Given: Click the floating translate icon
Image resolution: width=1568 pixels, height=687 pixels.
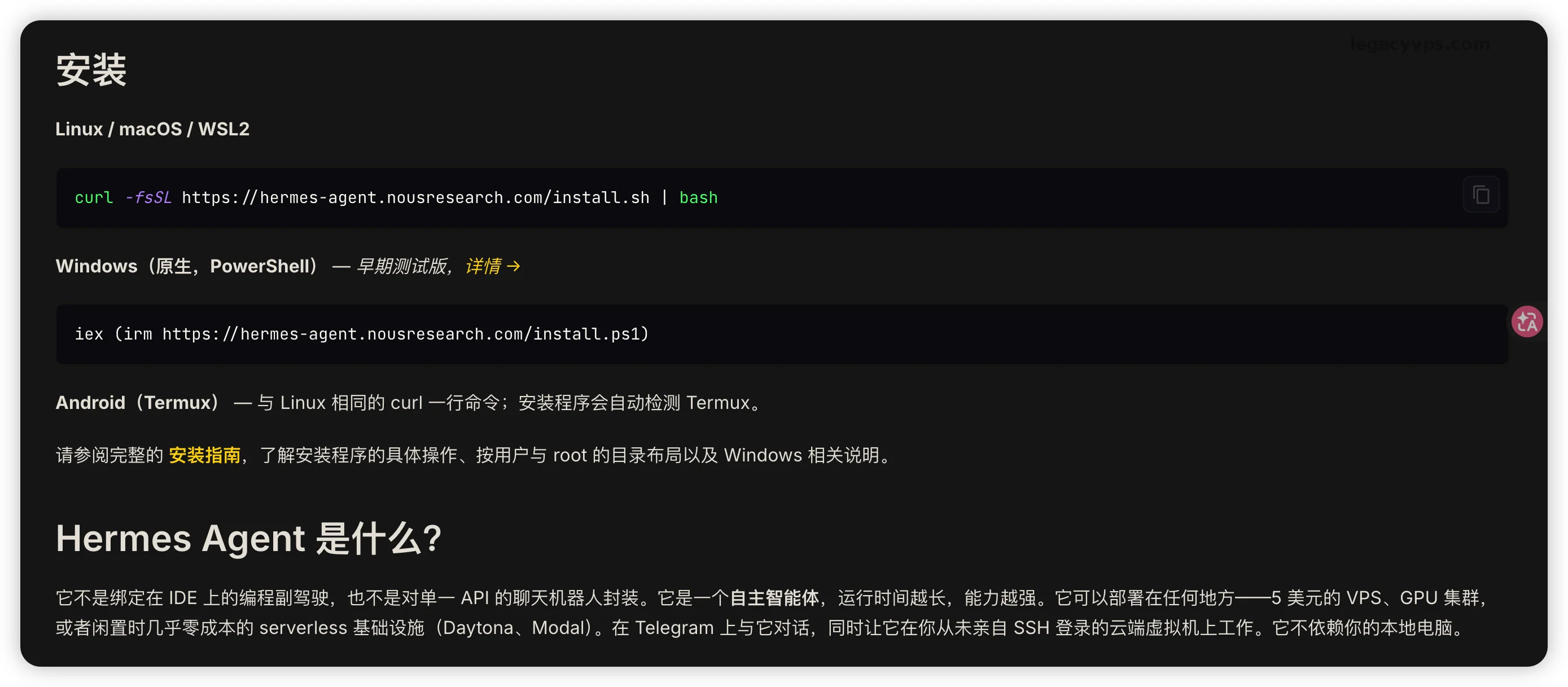Looking at the screenshot, I should click(x=1527, y=322).
